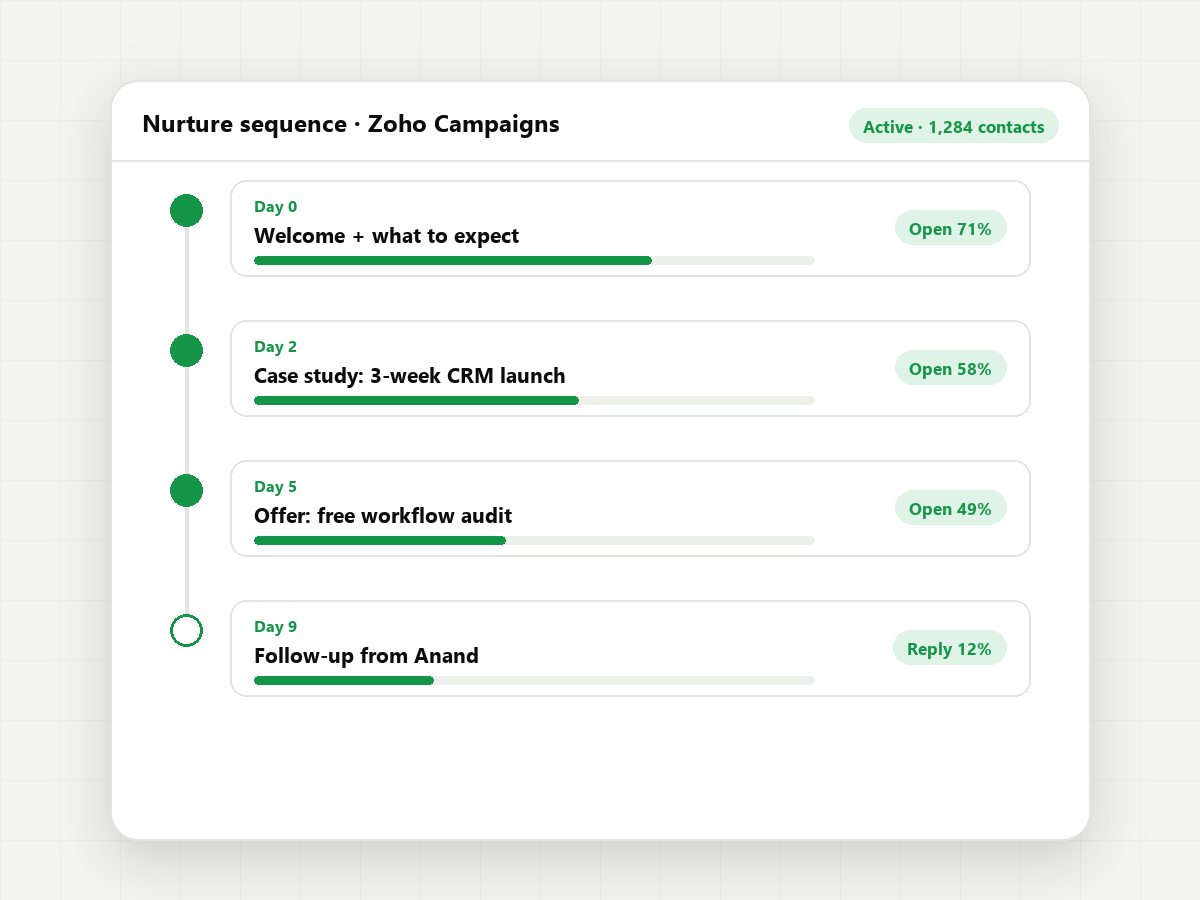1200x900 pixels.
Task: Click the progress bar under Welcome + what to expect
Action: click(534, 260)
